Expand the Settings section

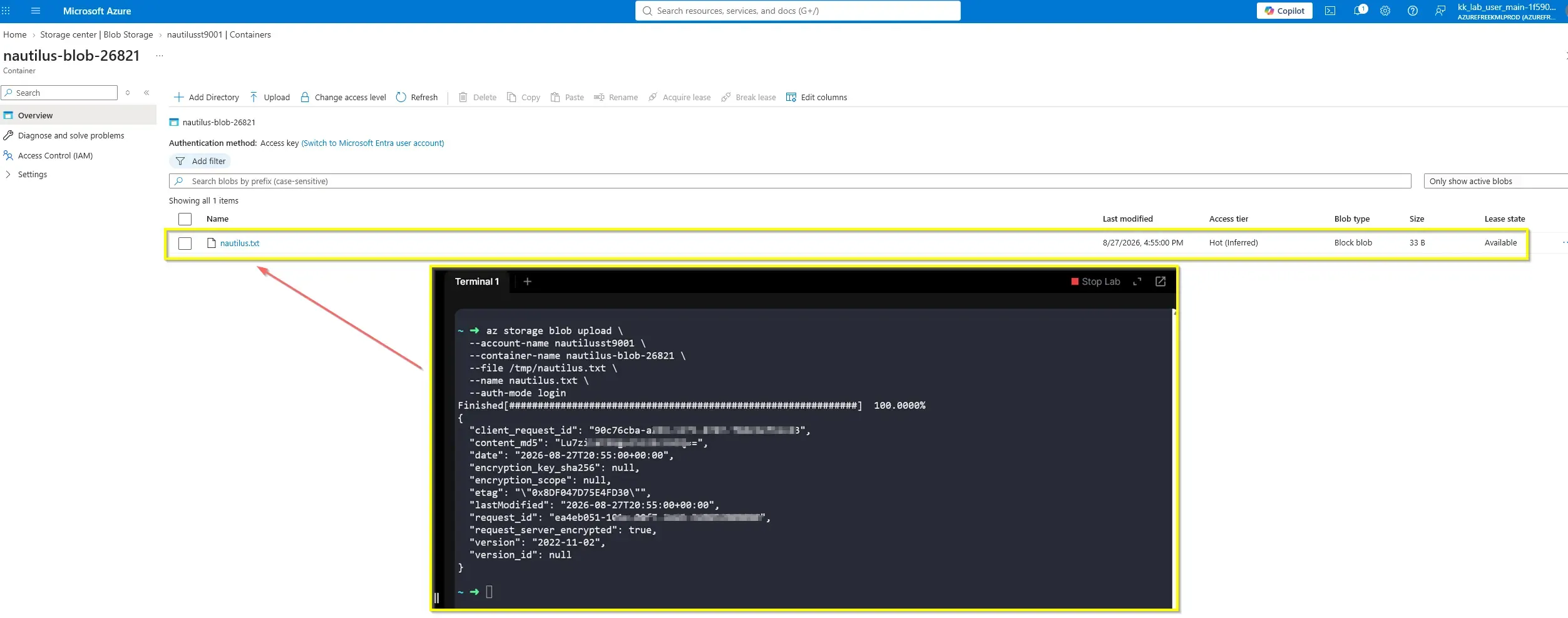coord(33,174)
